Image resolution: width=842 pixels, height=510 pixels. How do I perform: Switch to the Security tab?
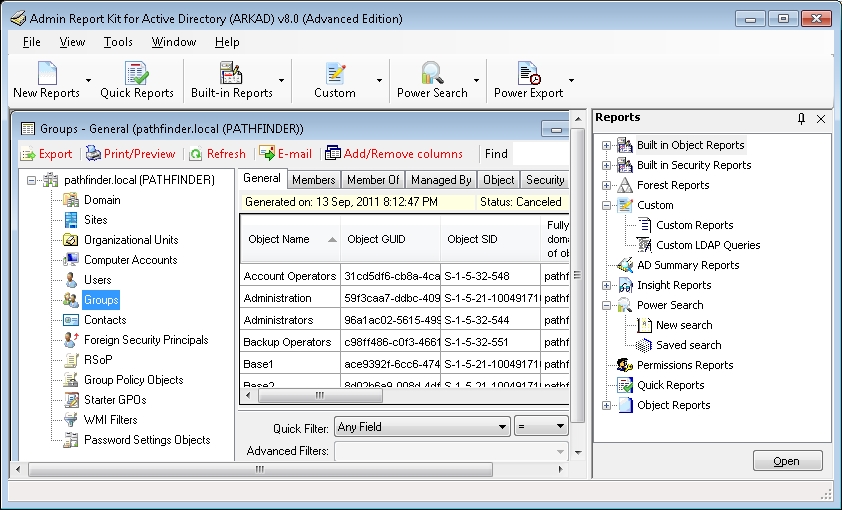click(545, 180)
